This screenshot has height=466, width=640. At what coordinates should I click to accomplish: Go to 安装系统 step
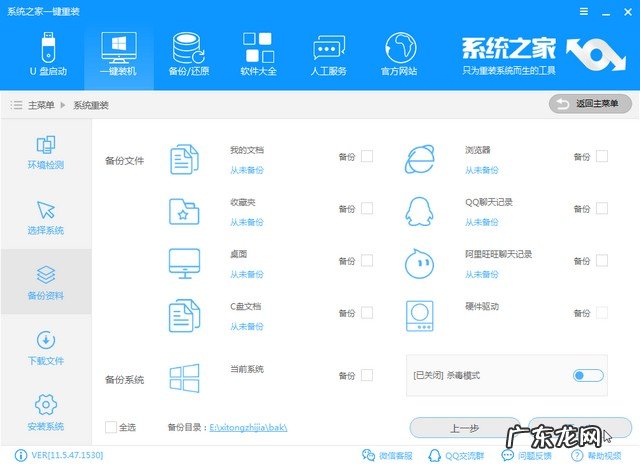pyautogui.click(x=46, y=413)
